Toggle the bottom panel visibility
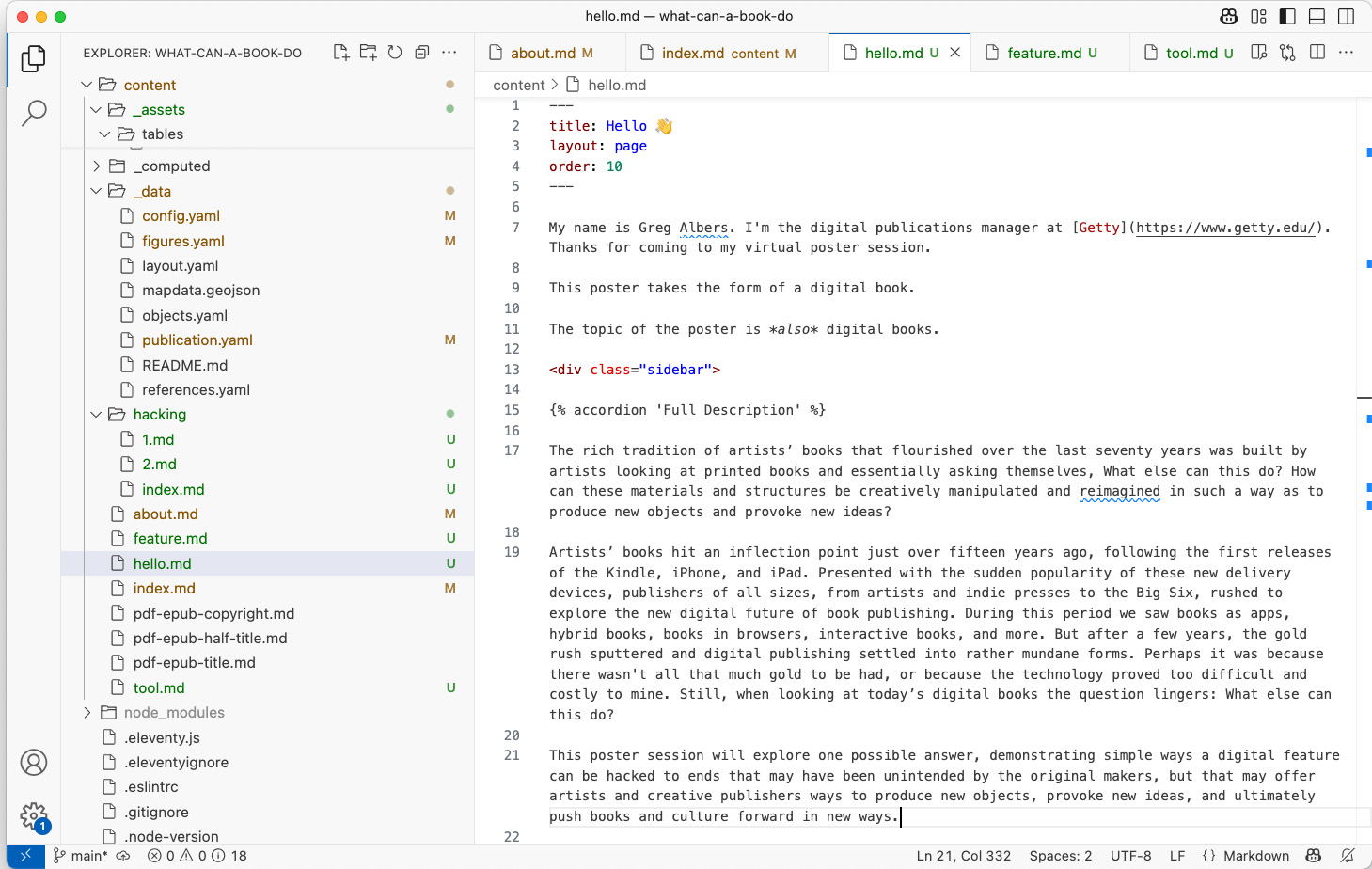This screenshot has height=869, width=1372. point(1317,16)
